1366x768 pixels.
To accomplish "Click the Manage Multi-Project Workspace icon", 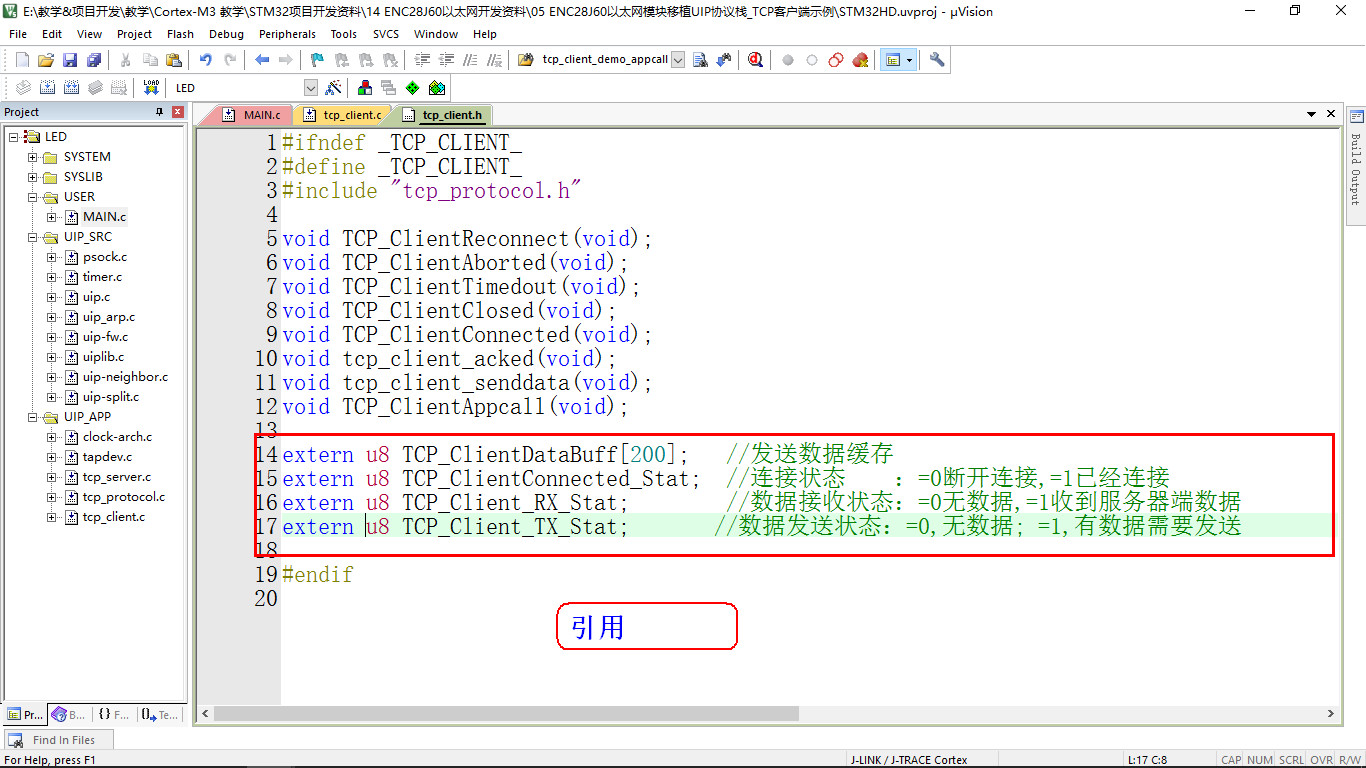I will point(388,88).
